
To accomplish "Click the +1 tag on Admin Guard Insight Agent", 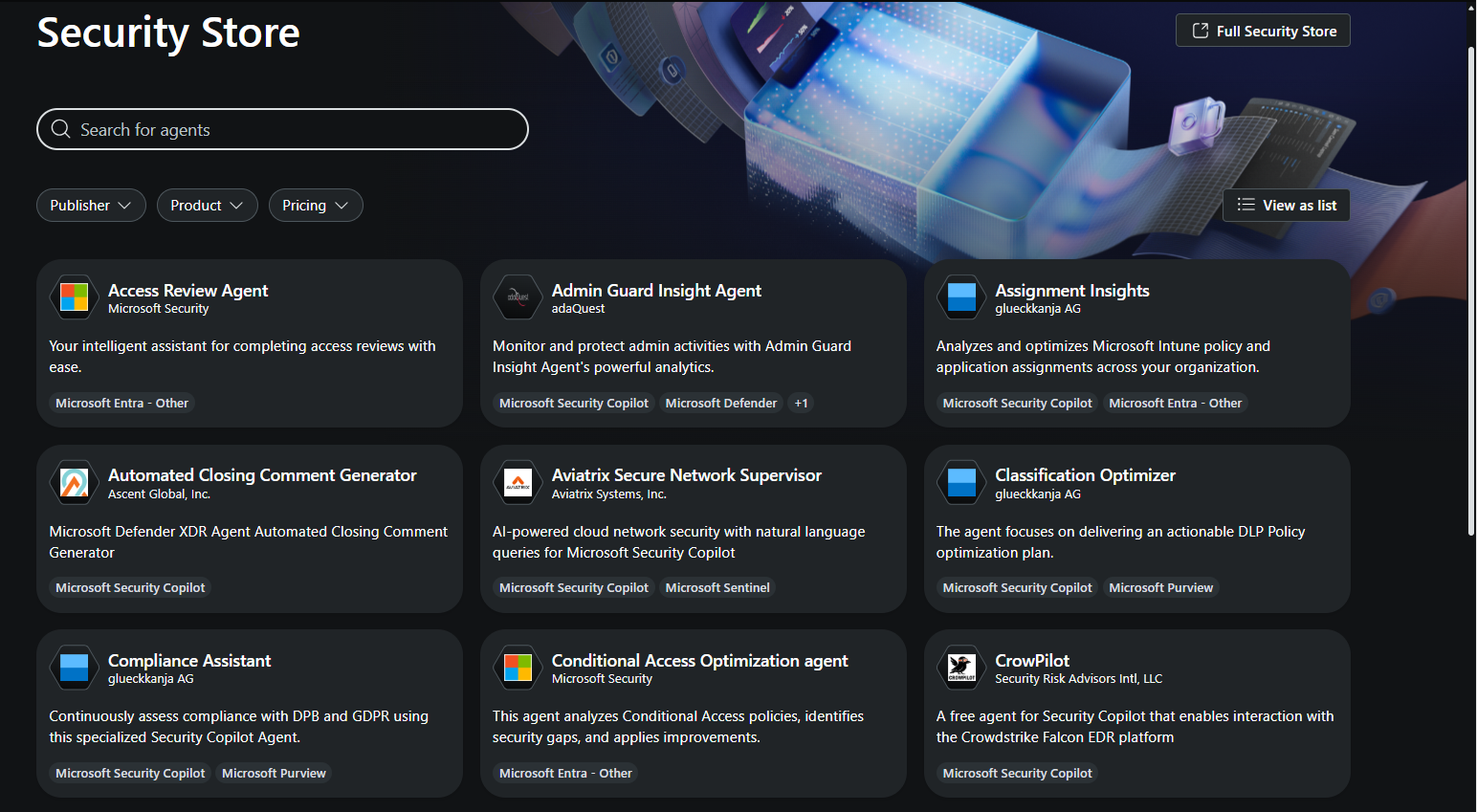I will [x=802, y=404].
